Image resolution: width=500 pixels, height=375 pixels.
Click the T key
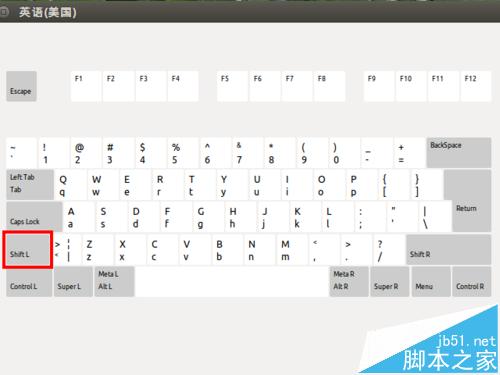coord(199,185)
